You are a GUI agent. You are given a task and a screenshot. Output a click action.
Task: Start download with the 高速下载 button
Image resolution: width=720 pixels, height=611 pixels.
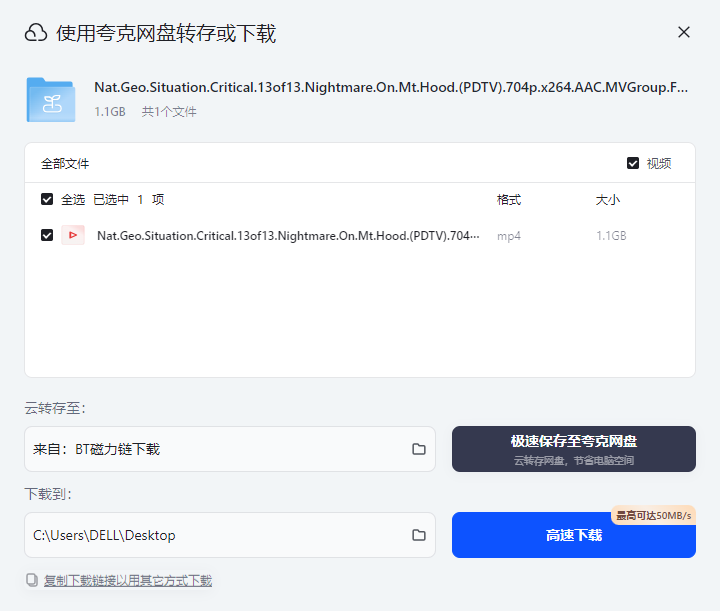(573, 536)
